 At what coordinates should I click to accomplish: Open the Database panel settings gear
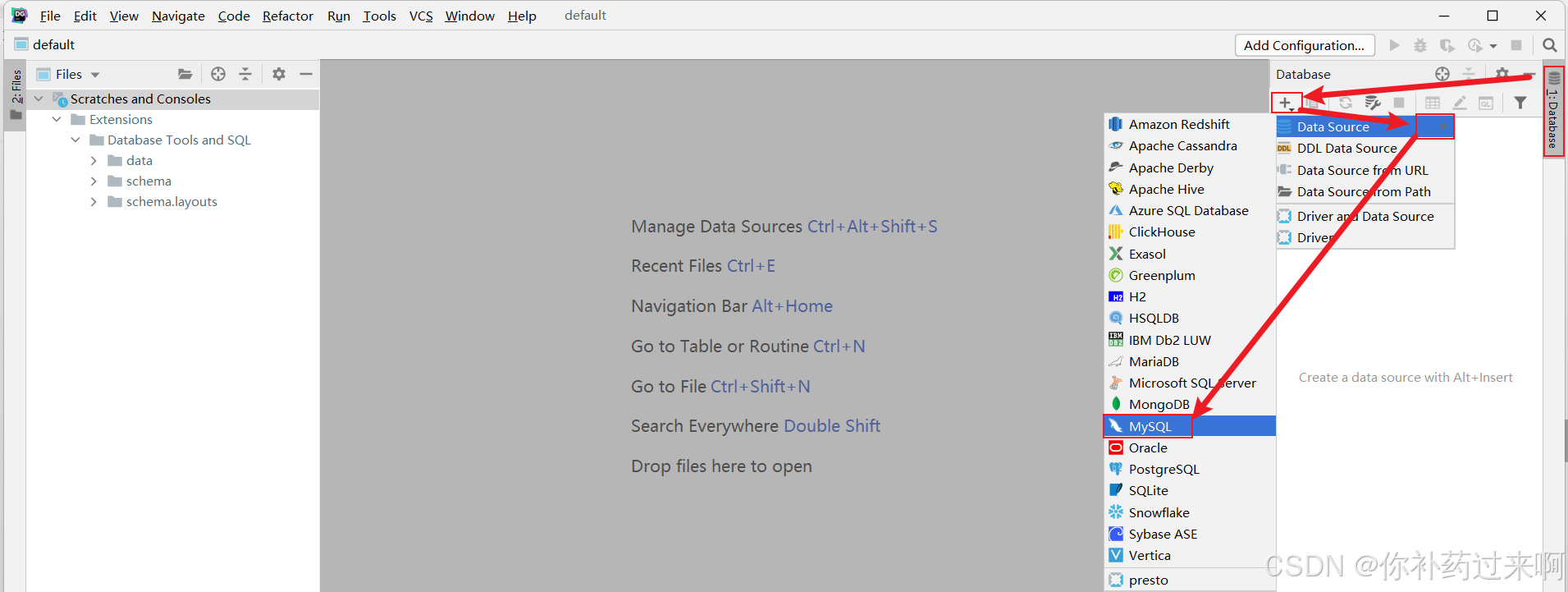1502,74
